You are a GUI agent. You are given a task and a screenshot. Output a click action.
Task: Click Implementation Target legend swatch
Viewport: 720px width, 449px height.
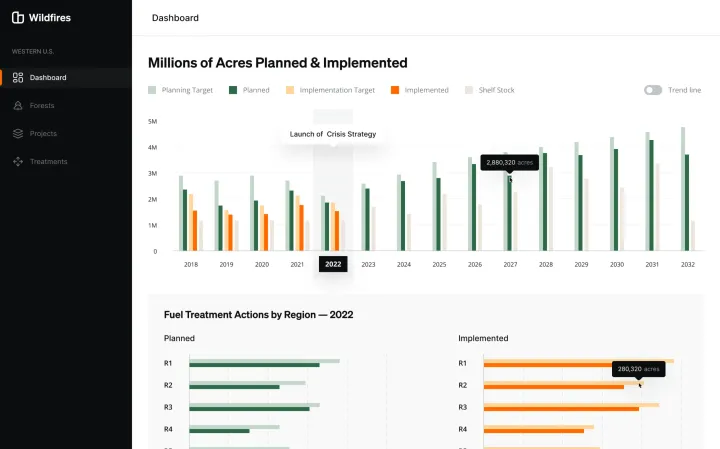[x=290, y=90]
